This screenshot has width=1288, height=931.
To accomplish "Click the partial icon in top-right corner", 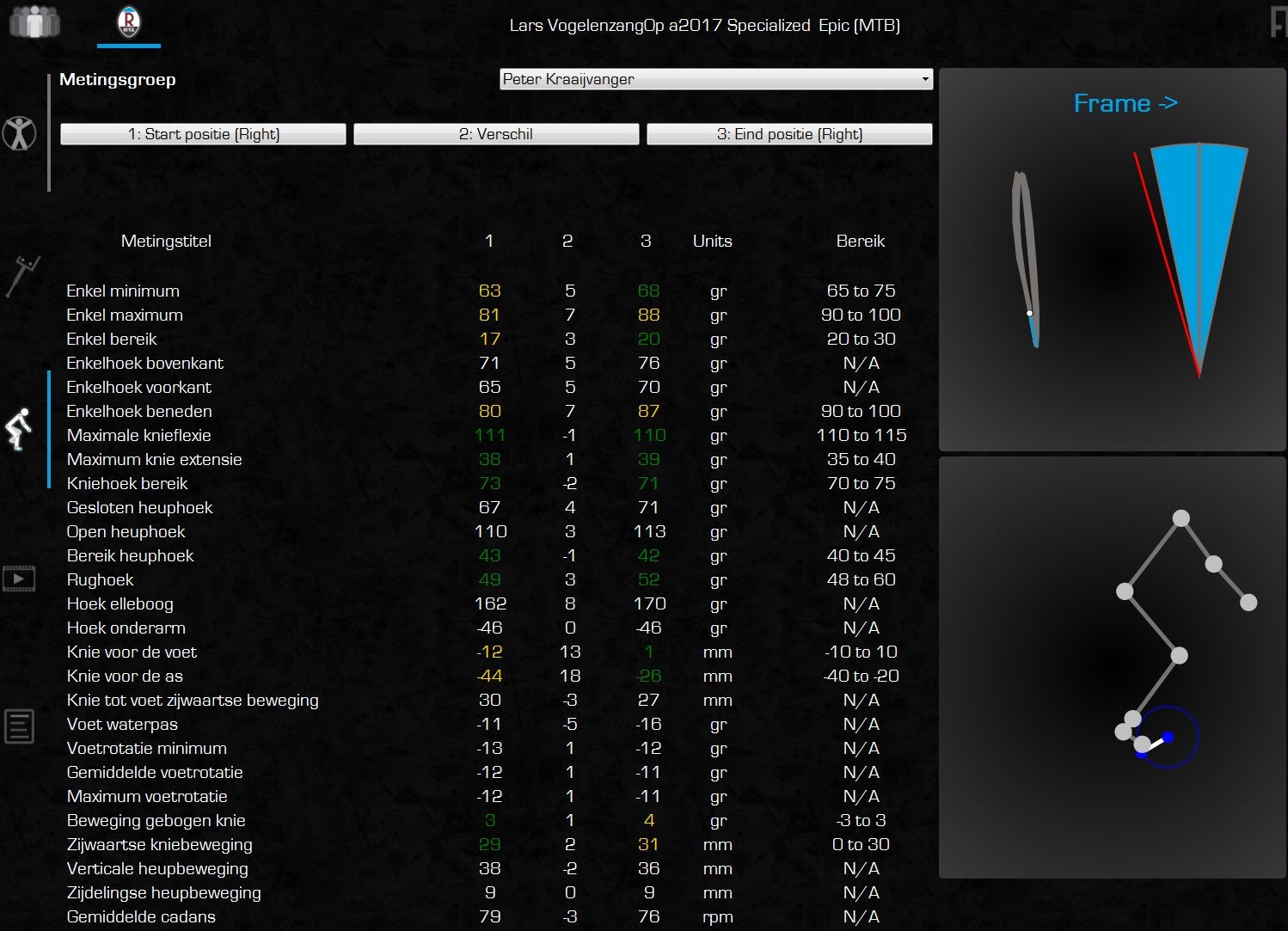I will tap(1278, 21).
